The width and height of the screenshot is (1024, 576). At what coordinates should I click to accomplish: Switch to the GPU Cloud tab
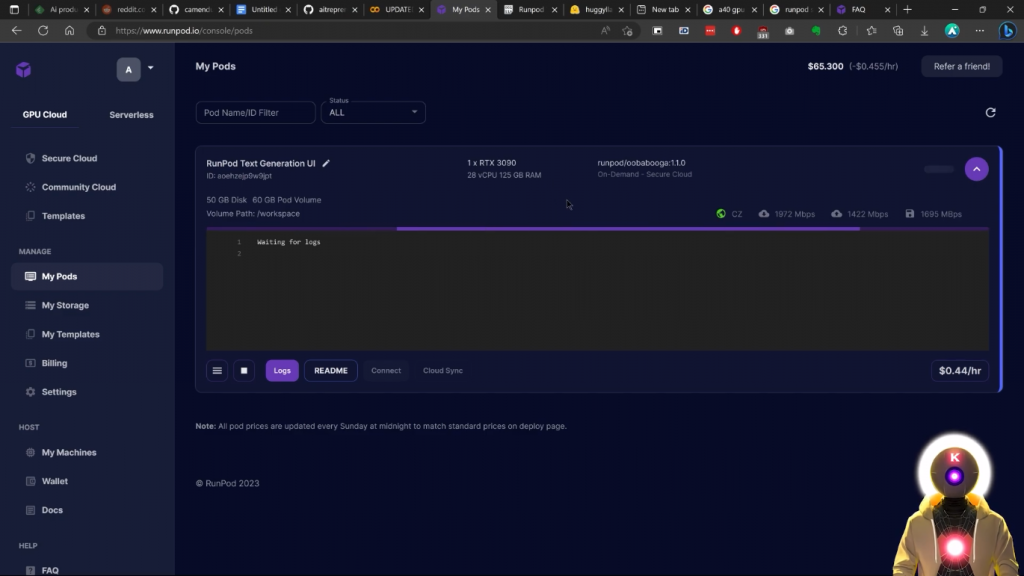click(44, 114)
